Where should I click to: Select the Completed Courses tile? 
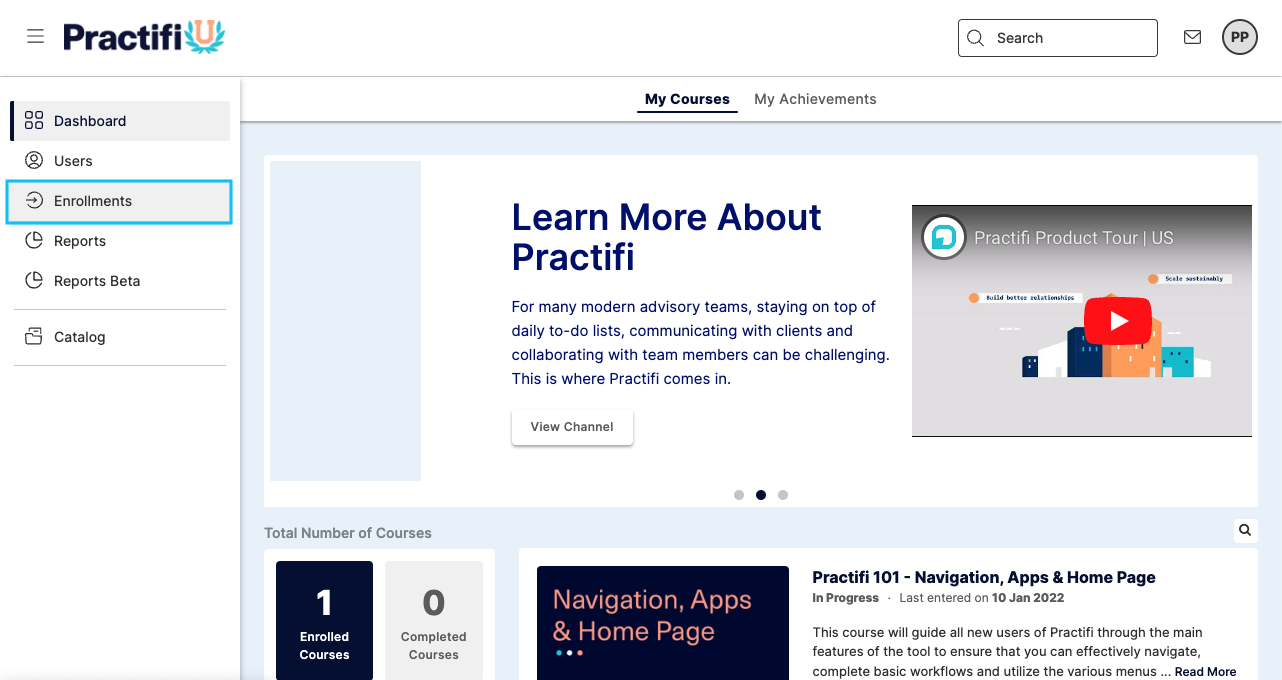[x=433, y=620]
